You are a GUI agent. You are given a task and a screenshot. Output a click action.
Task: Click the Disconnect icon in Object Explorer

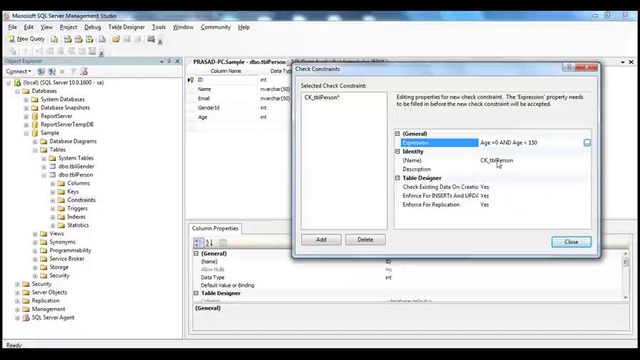point(52,71)
